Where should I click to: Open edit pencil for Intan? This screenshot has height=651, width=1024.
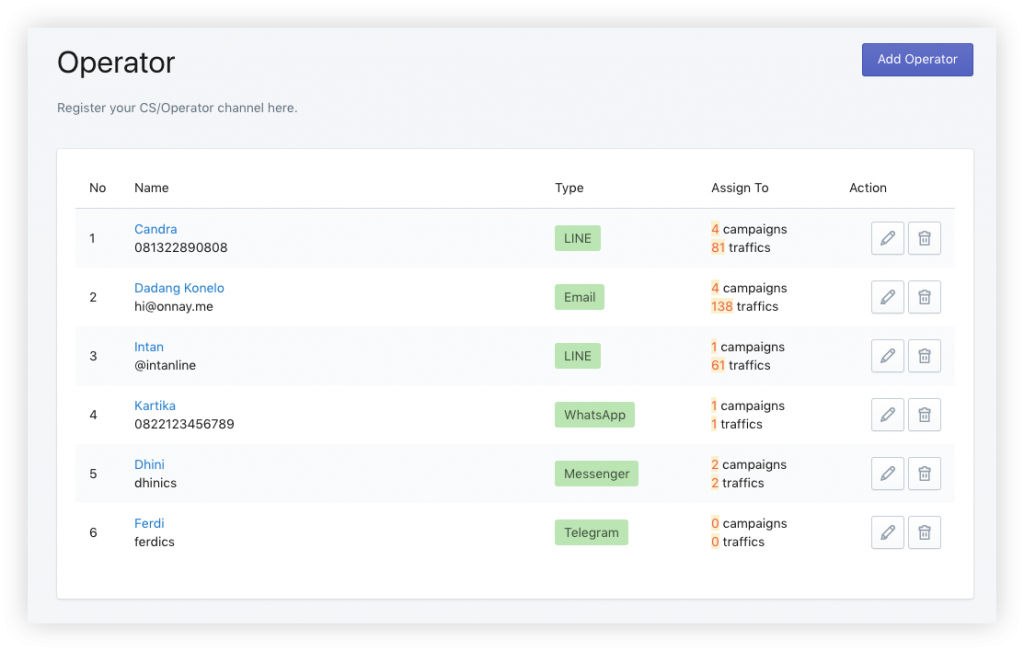887,356
